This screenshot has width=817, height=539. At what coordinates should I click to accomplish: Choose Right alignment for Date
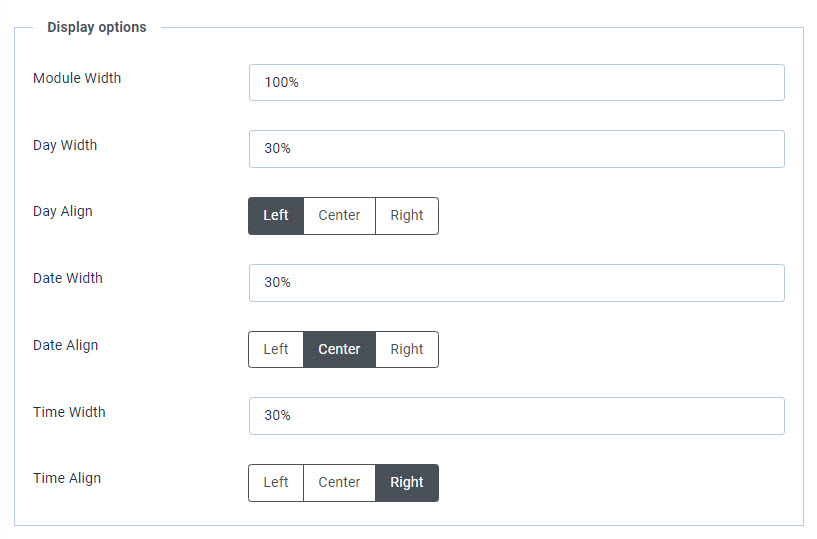407,350
